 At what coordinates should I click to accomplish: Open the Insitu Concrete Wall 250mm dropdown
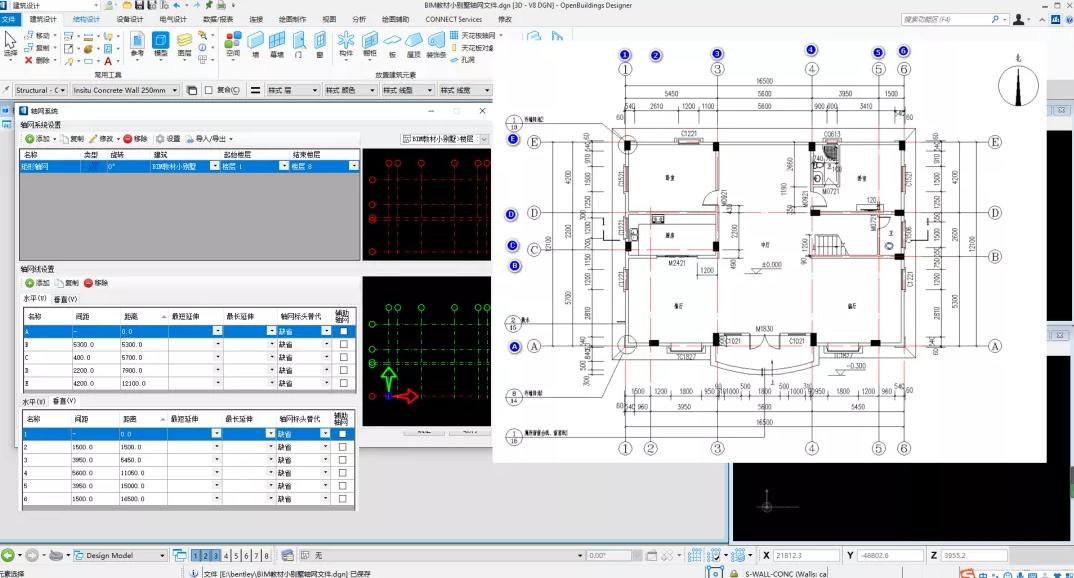125,90
